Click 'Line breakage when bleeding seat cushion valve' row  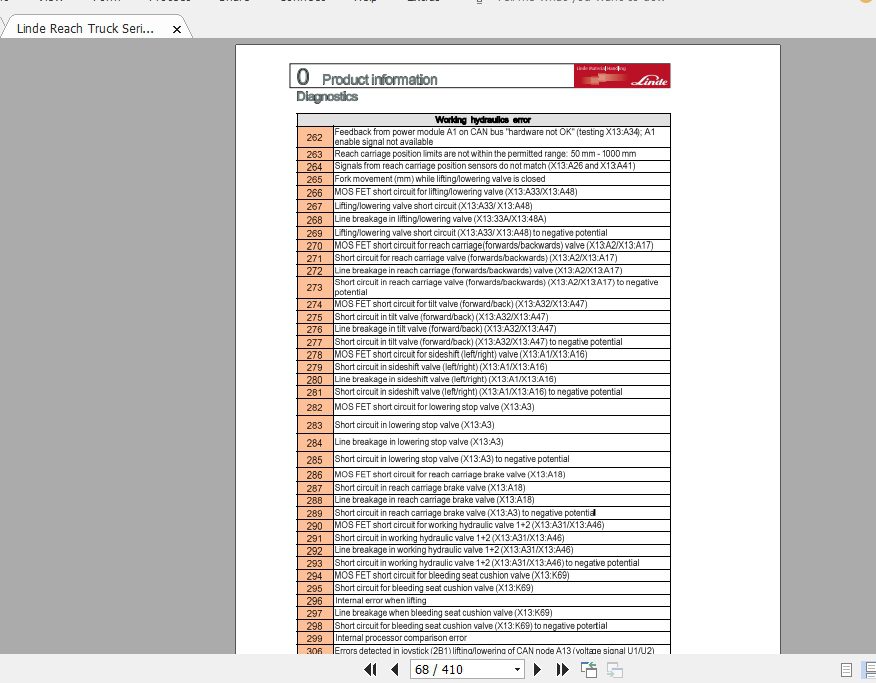tap(443, 613)
